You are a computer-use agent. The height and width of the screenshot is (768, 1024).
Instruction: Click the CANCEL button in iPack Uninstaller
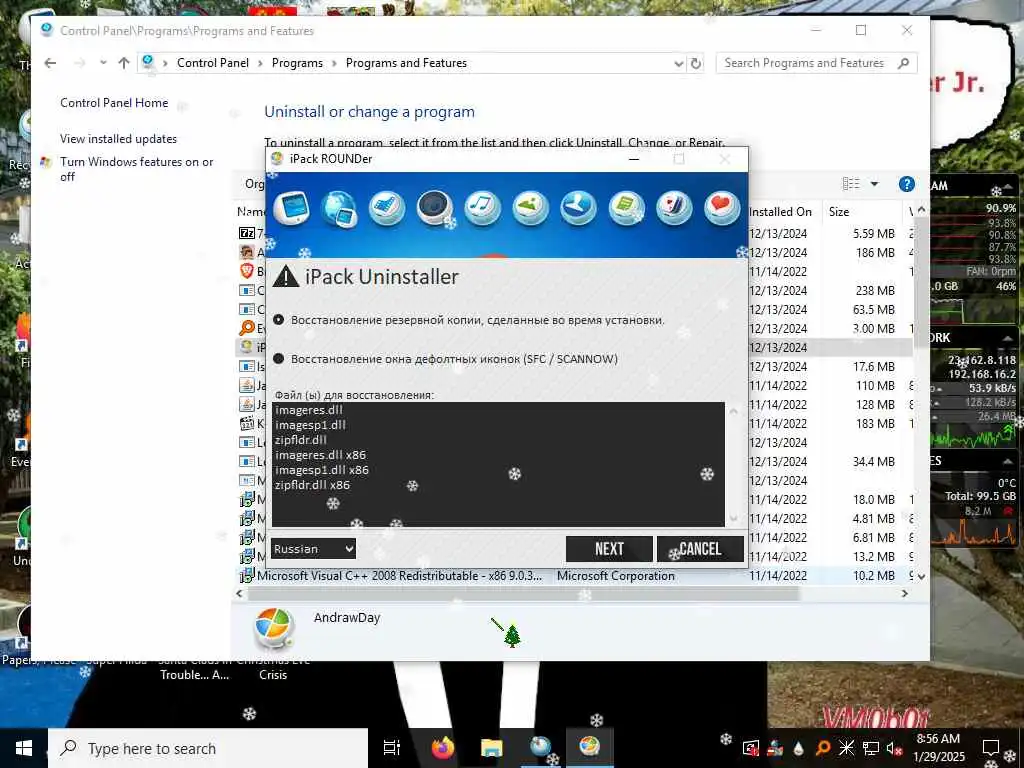pyautogui.click(x=700, y=549)
